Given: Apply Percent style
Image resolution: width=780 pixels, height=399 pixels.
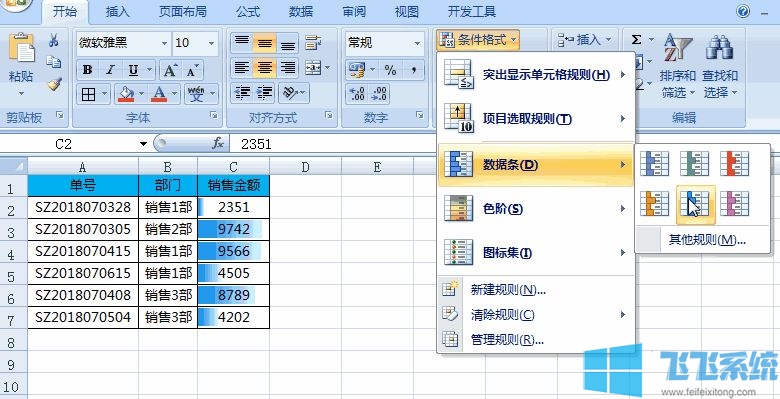Looking at the screenshot, I should click(x=390, y=70).
